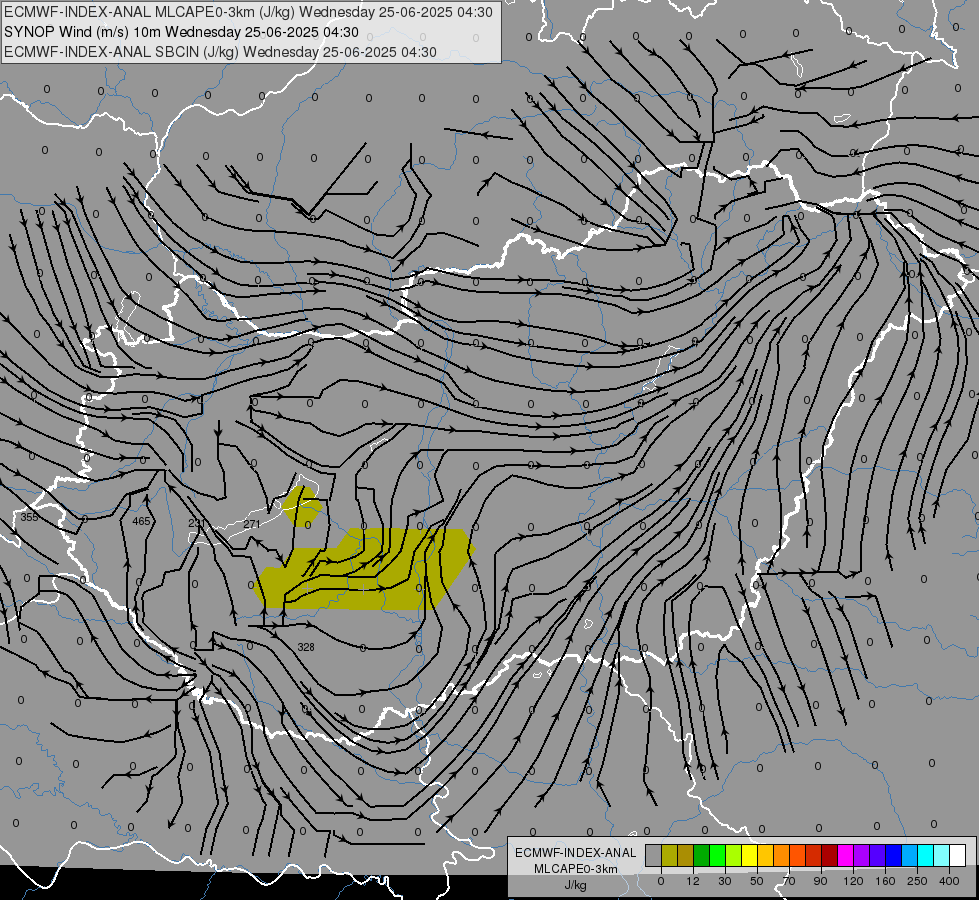Click the legend scale value 30
Screen dimensions: 979x900
725,881
